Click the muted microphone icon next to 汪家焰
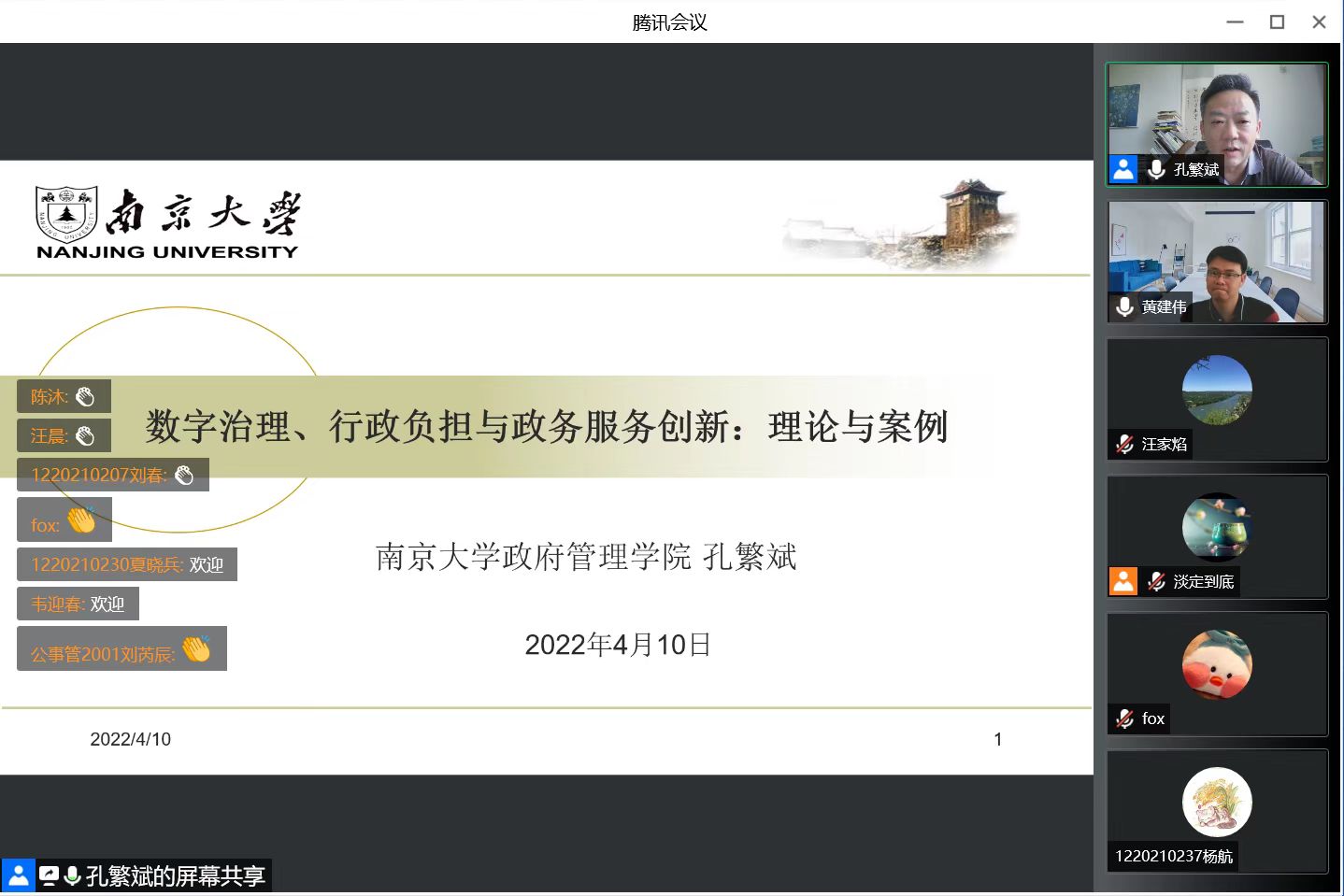Screen dimensions: 1344x896 click(1124, 445)
